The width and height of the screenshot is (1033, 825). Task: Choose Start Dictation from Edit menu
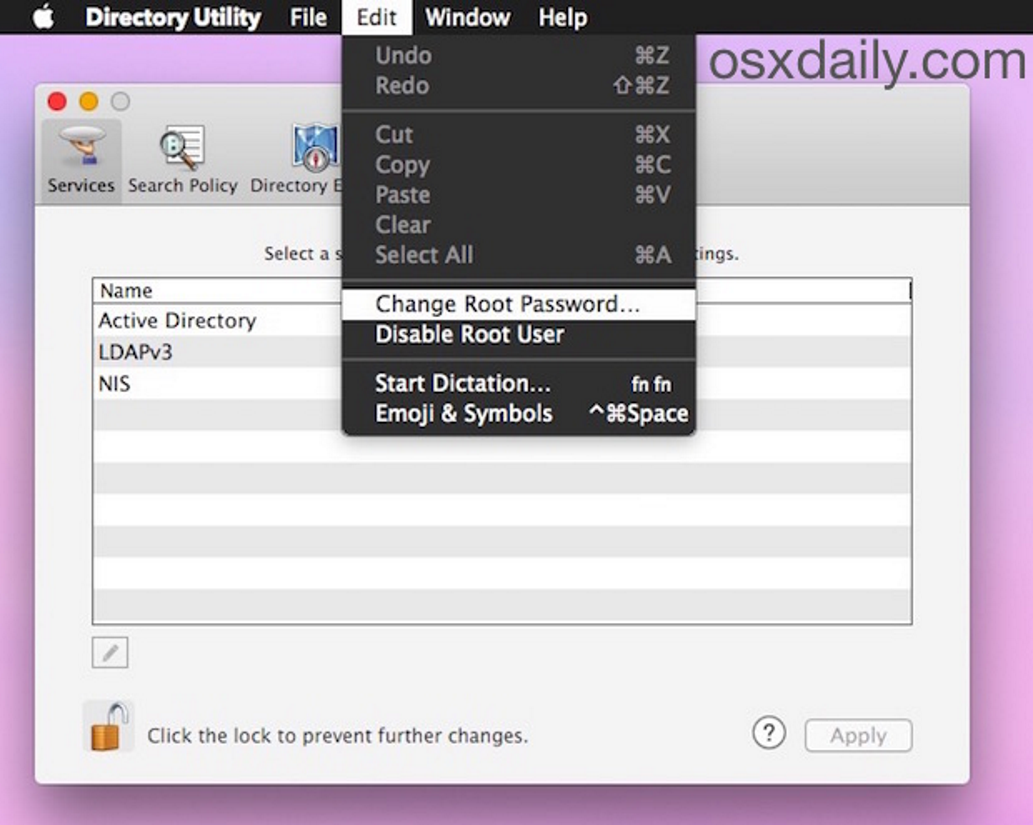[x=463, y=384]
